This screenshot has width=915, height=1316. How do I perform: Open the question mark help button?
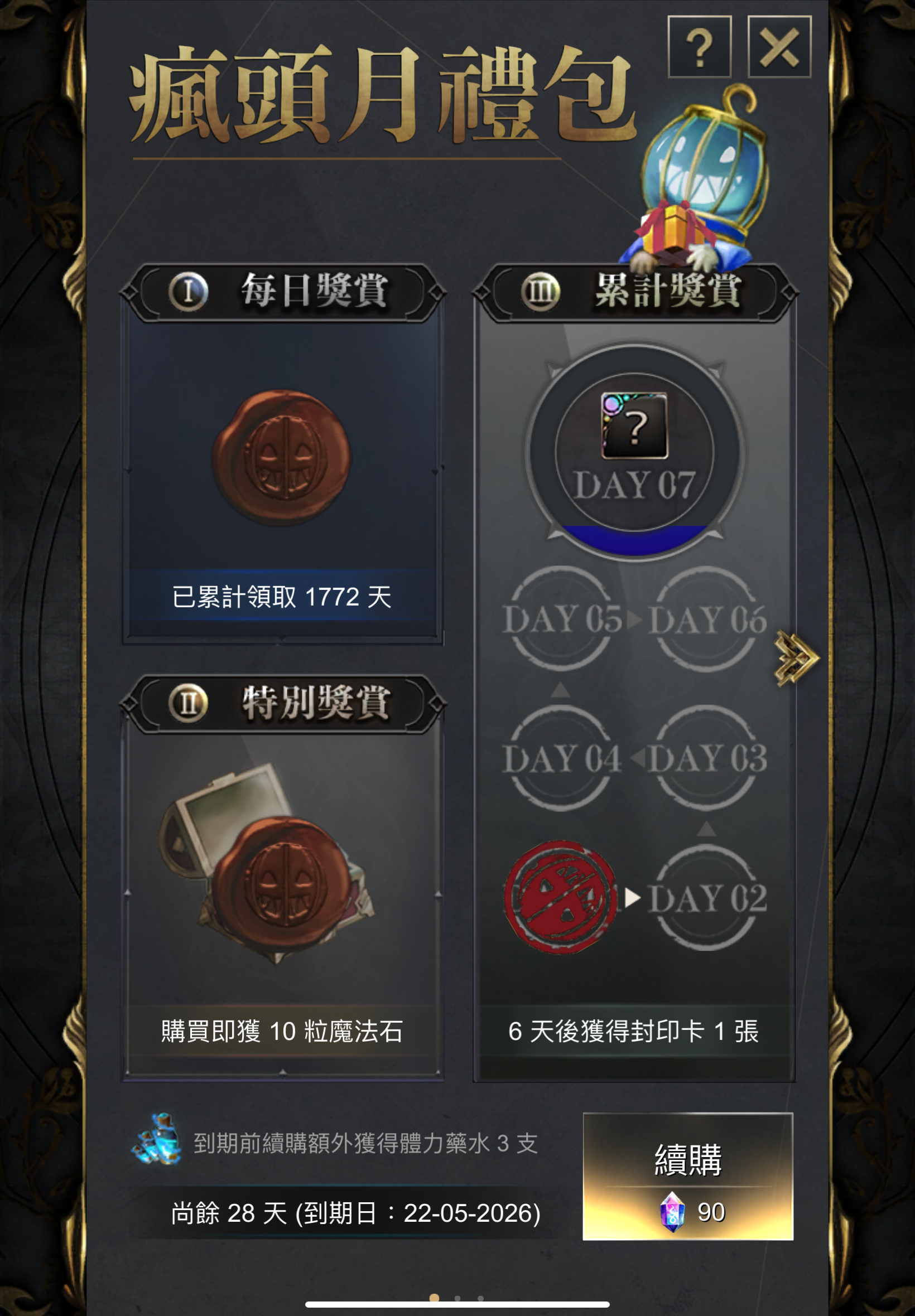click(700, 46)
